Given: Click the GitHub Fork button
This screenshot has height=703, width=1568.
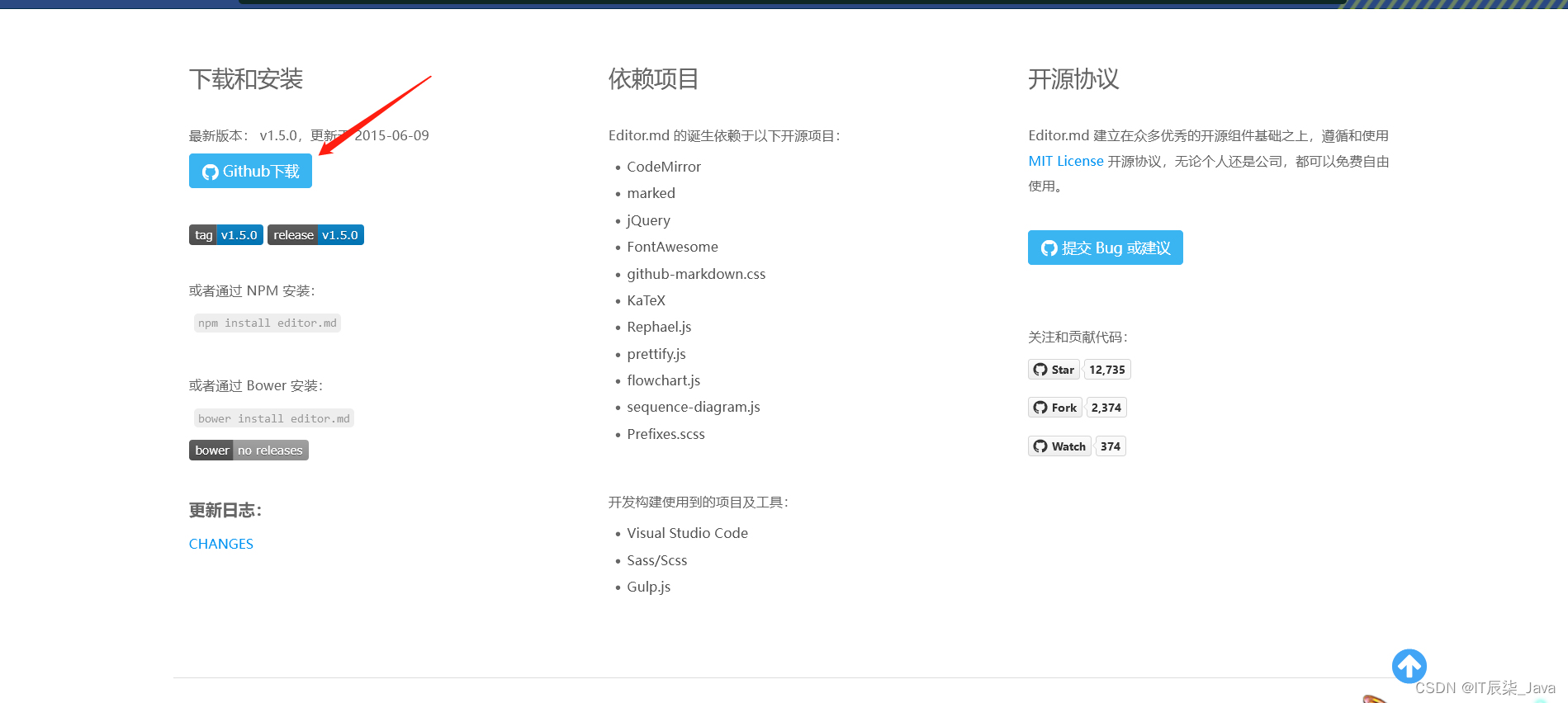Looking at the screenshot, I should click(x=1055, y=408).
